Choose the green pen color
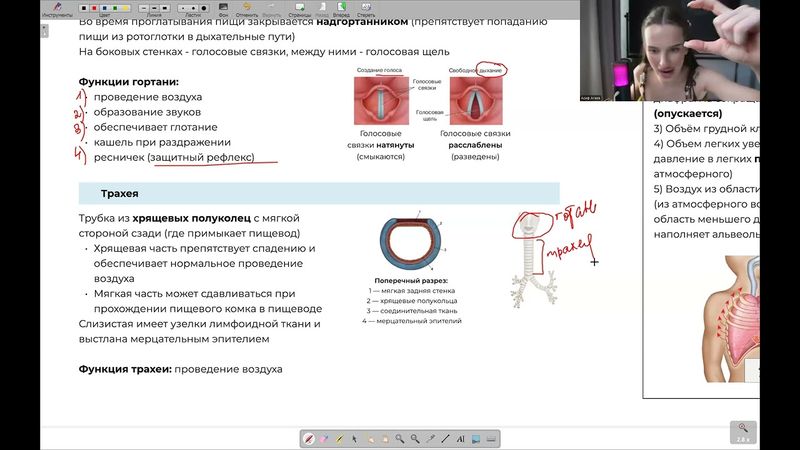This screenshot has width=800, height=450. (x=115, y=8)
